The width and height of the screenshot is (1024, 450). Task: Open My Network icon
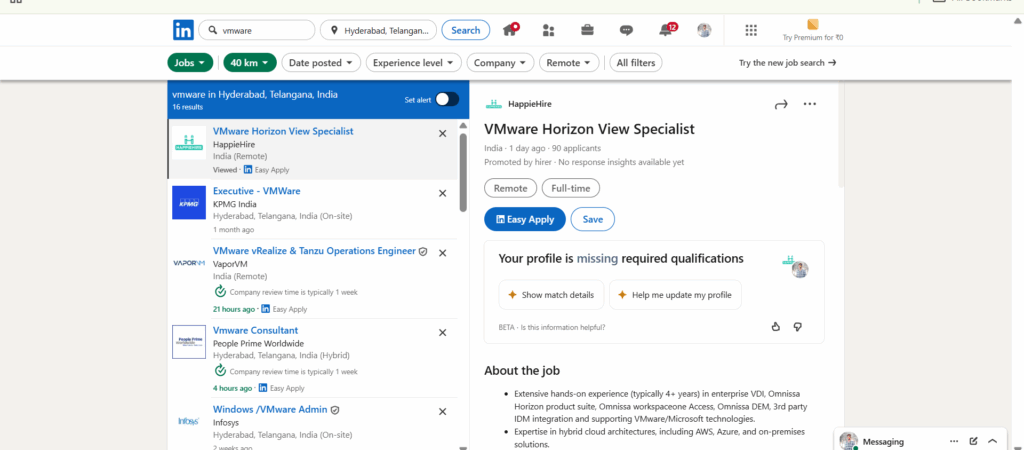(549, 30)
